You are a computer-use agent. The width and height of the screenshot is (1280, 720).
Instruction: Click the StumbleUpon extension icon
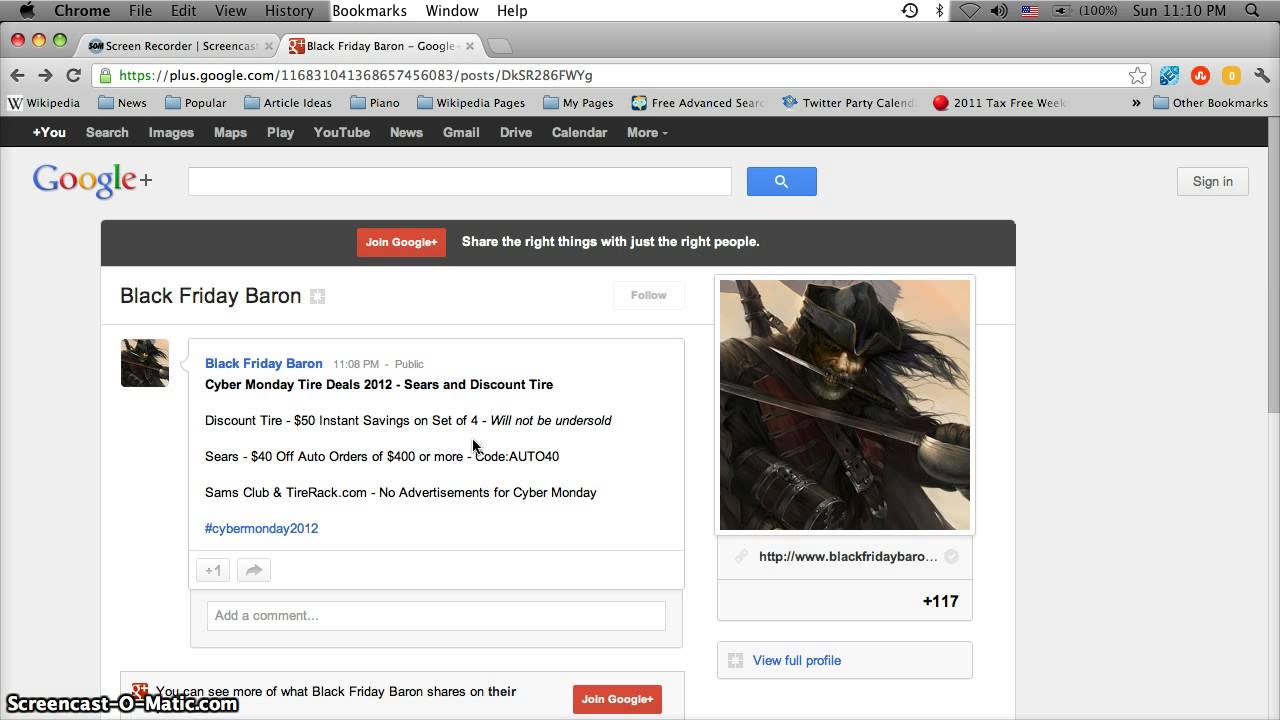coord(1200,76)
